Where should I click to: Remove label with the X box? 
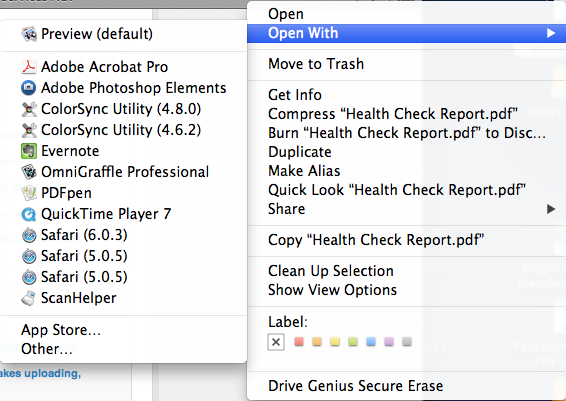click(x=276, y=342)
